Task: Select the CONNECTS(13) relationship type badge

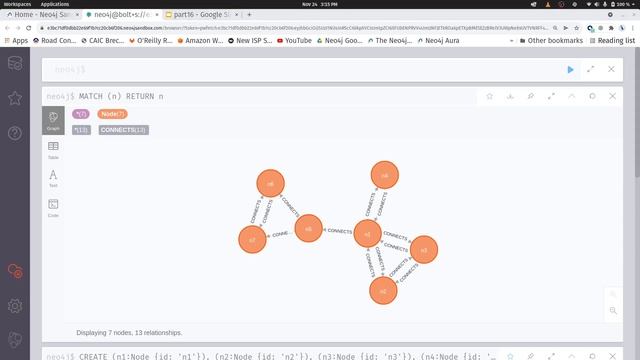Action: coord(123,130)
